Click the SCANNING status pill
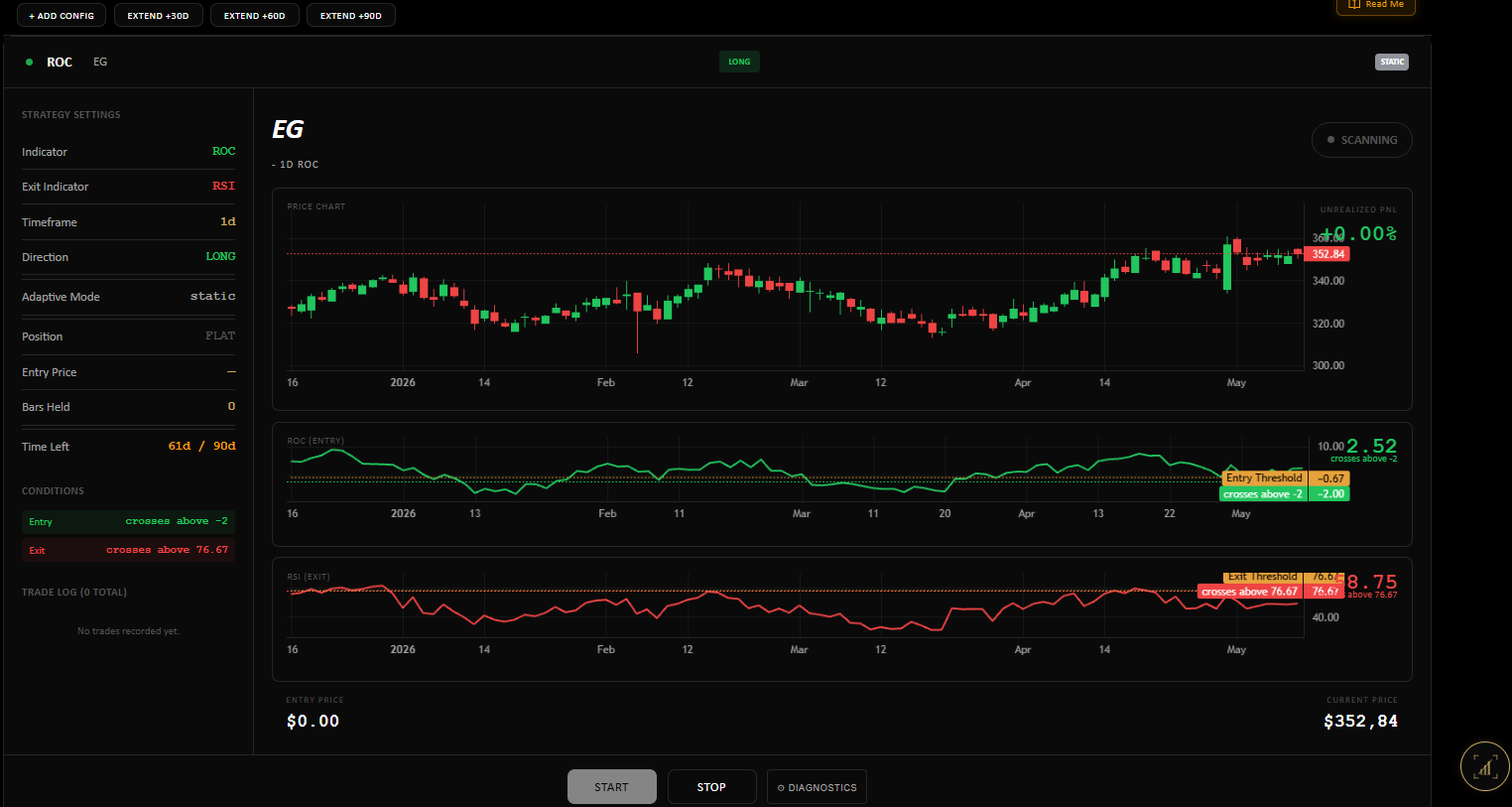Screen dimensions: 1512x807 coord(1361,140)
